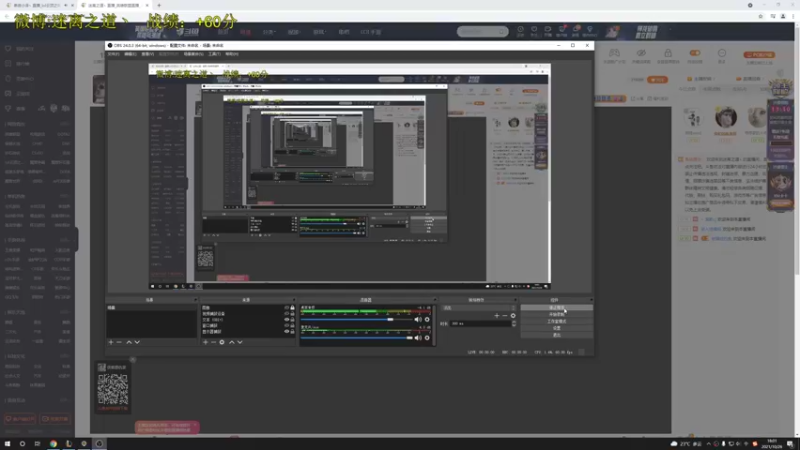Lock the third source row
The height and width of the screenshot is (450, 800).
pyautogui.click(x=292, y=320)
